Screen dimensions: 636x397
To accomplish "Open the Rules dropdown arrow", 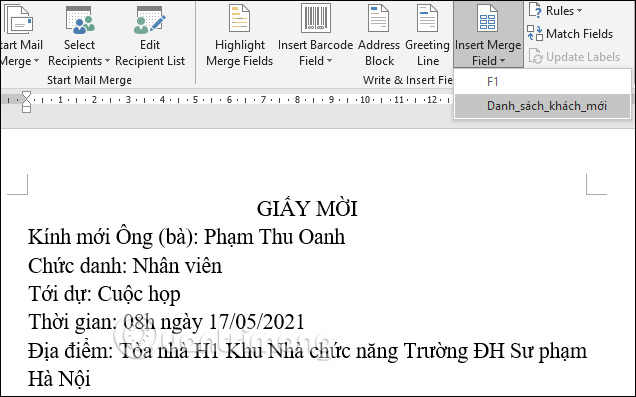I will (579, 11).
